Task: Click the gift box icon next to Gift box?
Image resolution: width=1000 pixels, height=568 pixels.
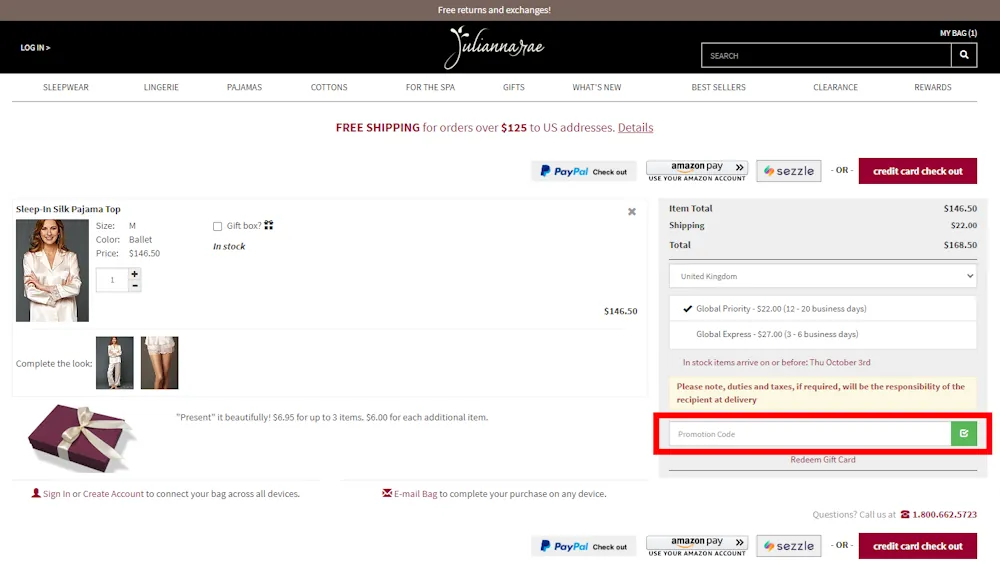Action: coord(268,225)
